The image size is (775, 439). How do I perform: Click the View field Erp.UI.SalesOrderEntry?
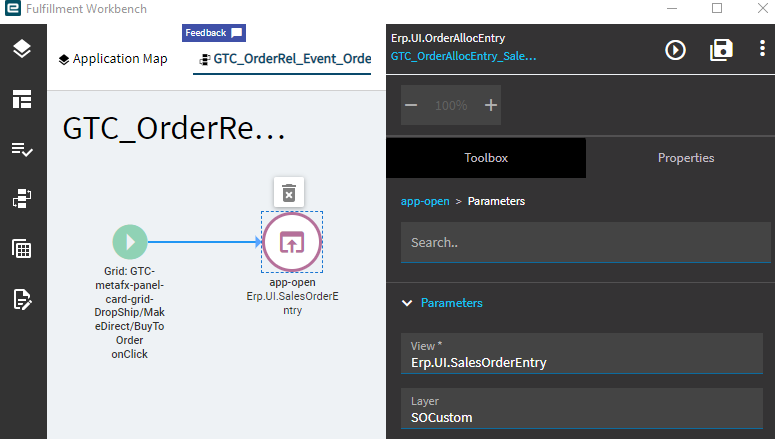(x=582, y=353)
